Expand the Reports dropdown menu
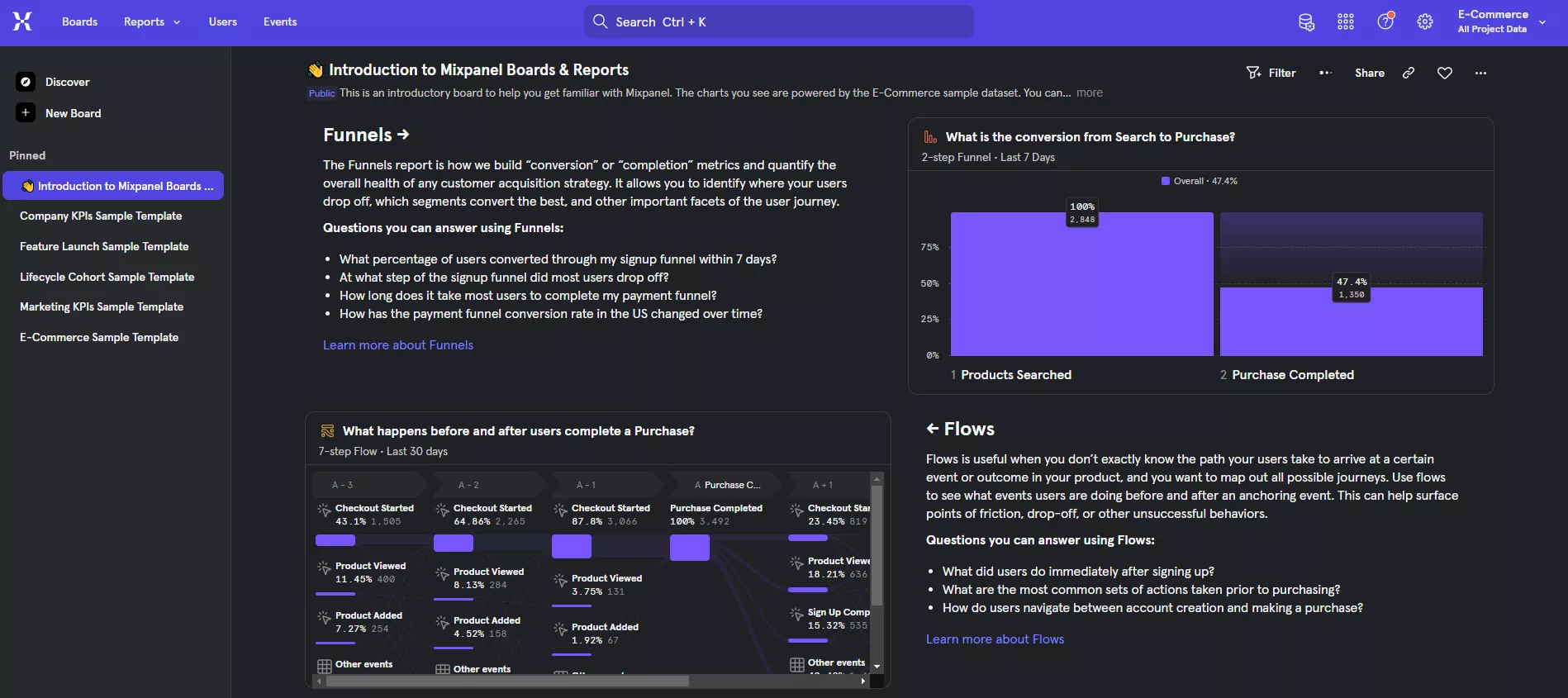This screenshot has width=1568, height=698. (x=152, y=22)
